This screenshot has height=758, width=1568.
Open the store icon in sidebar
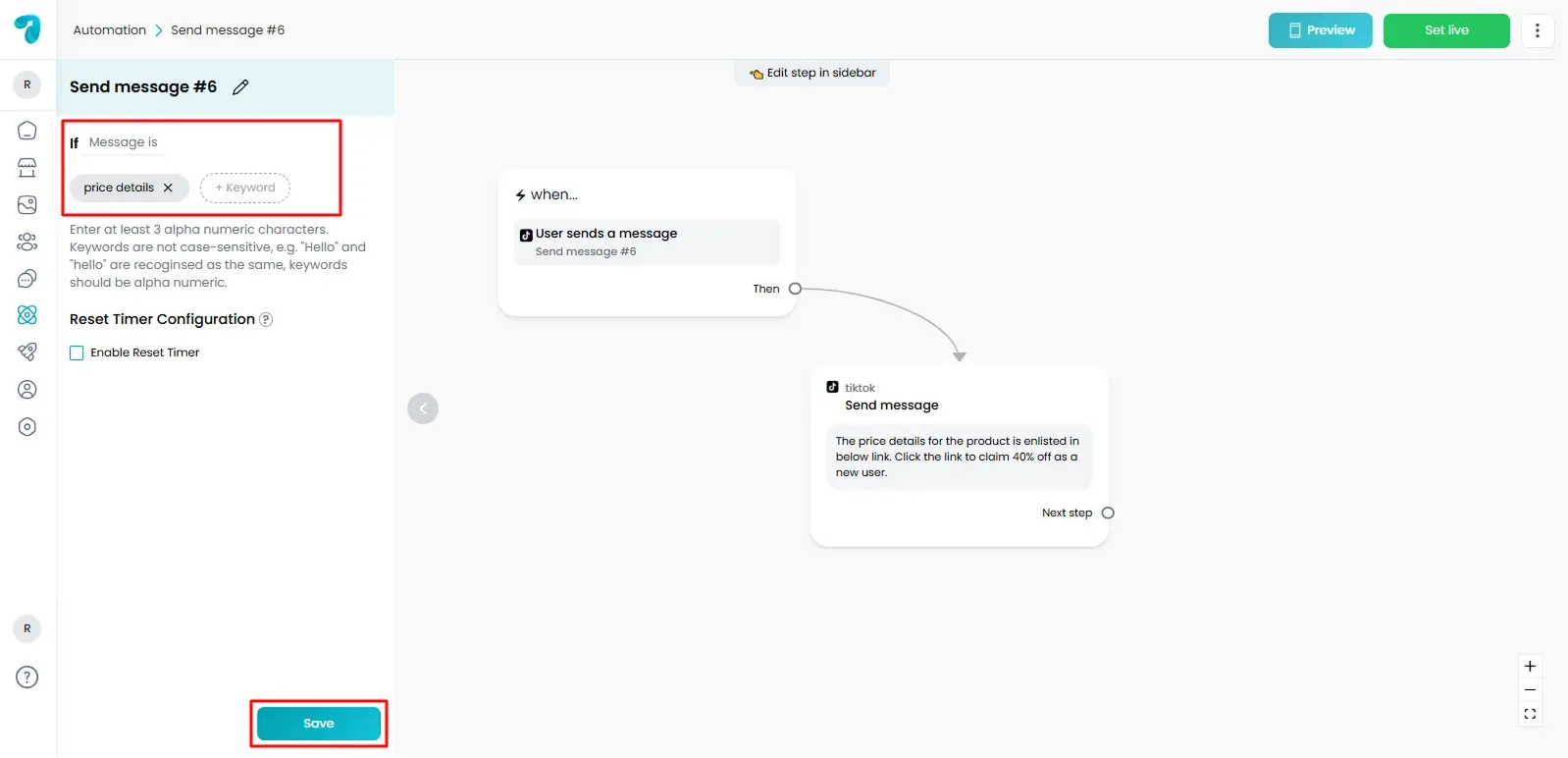[27, 168]
